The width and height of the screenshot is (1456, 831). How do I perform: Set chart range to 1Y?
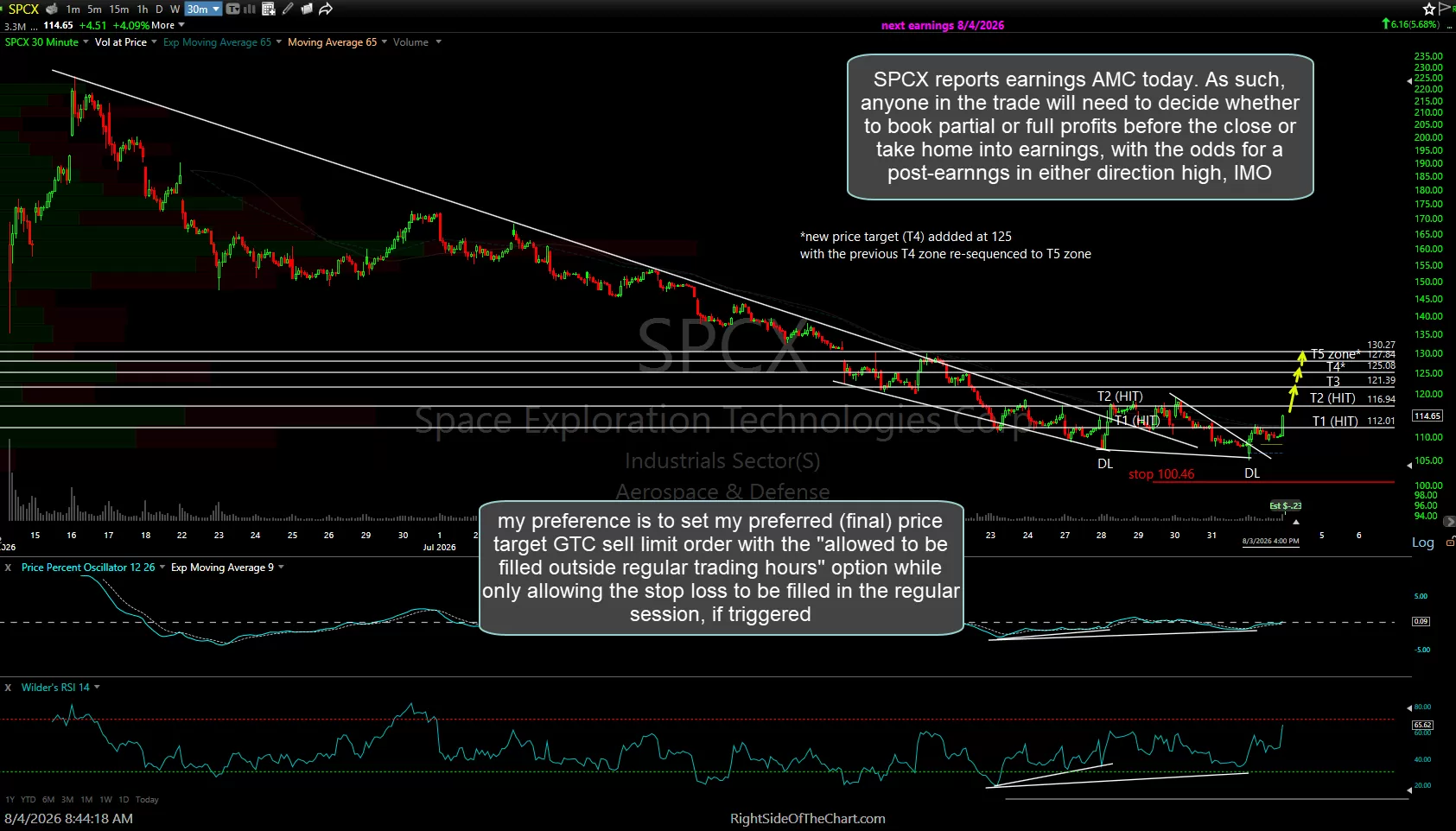pos(10,800)
